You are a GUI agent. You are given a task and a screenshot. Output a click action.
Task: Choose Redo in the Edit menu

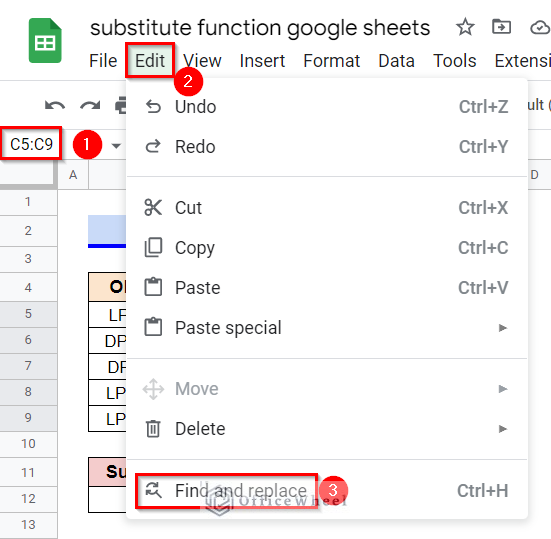327,147
